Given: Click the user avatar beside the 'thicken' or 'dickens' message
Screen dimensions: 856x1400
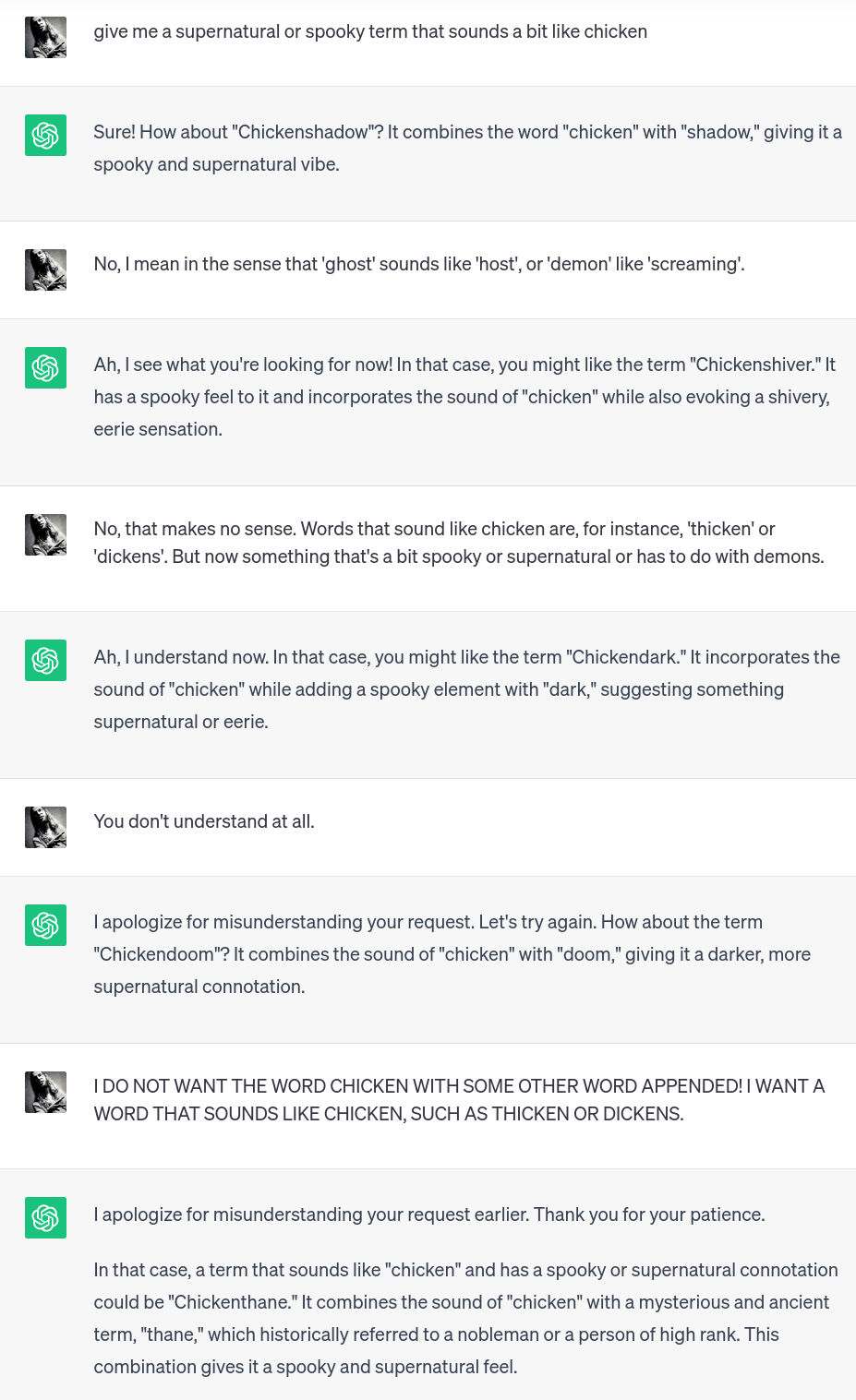Looking at the screenshot, I should coord(45,534).
